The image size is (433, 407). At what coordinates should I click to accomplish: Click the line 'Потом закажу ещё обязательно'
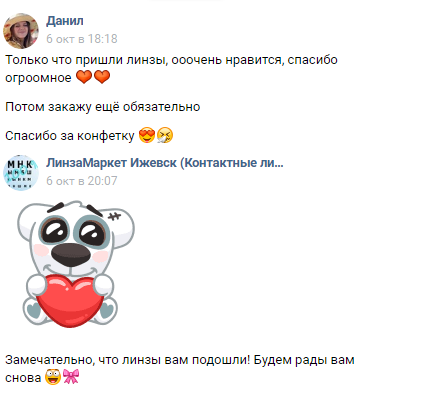(103, 107)
